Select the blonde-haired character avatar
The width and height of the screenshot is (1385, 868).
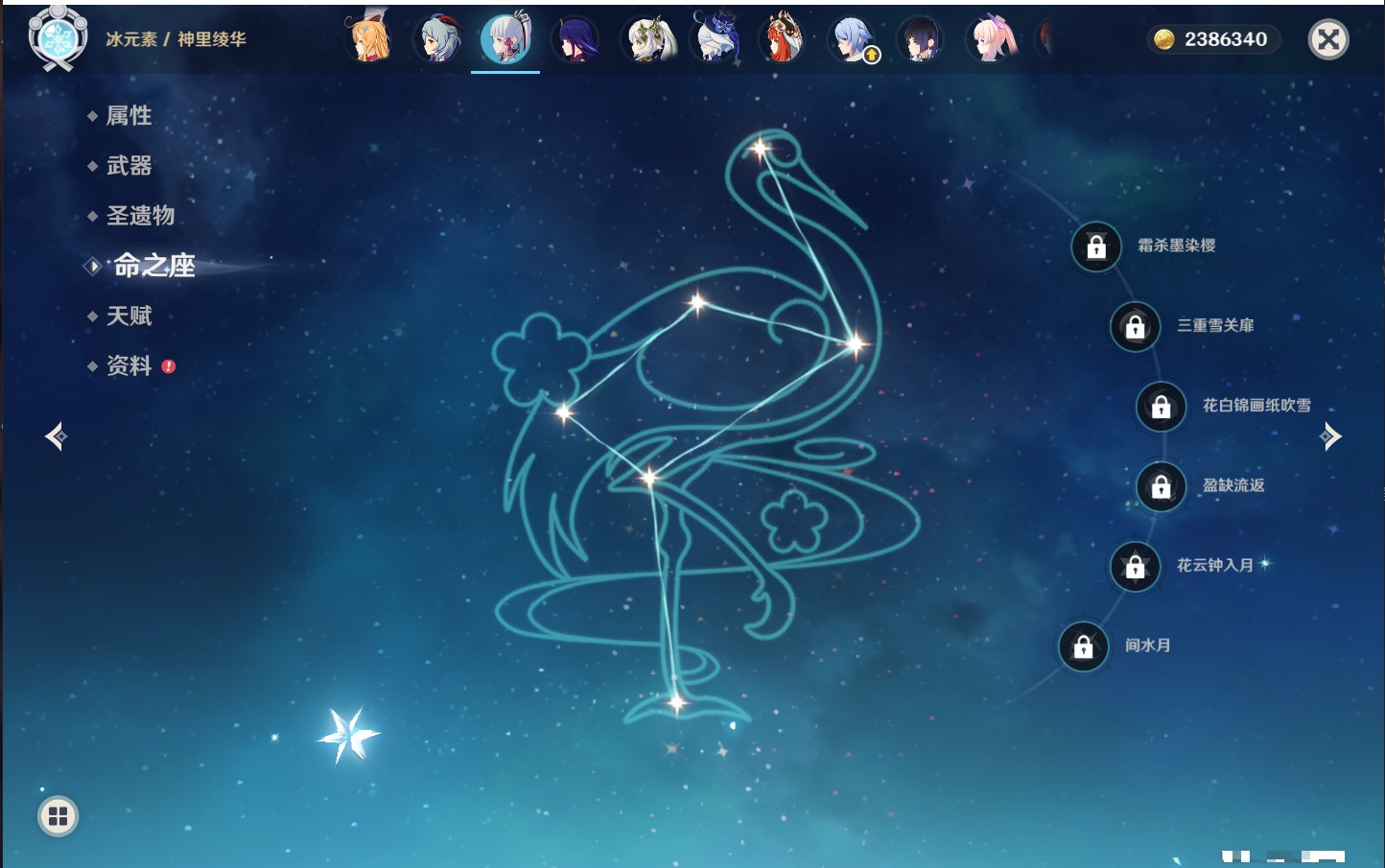368,39
